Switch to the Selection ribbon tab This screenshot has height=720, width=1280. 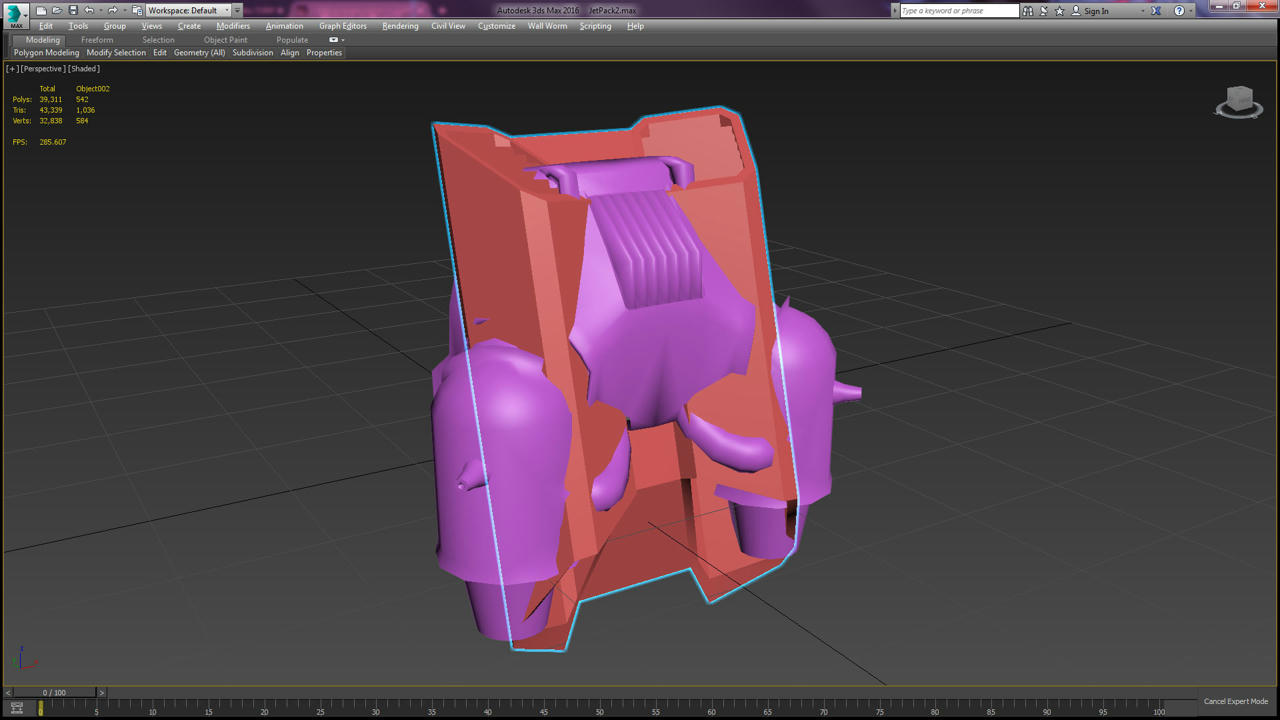pyautogui.click(x=158, y=40)
